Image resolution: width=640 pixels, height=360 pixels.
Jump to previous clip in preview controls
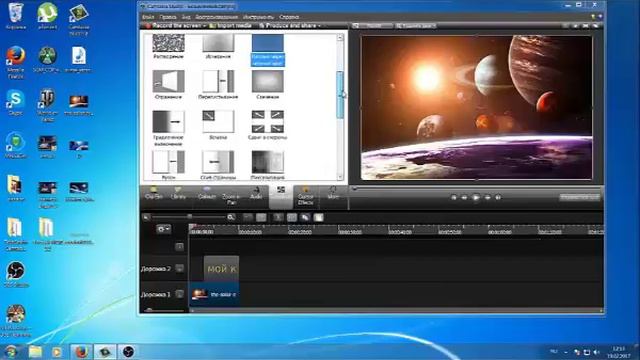click(454, 198)
